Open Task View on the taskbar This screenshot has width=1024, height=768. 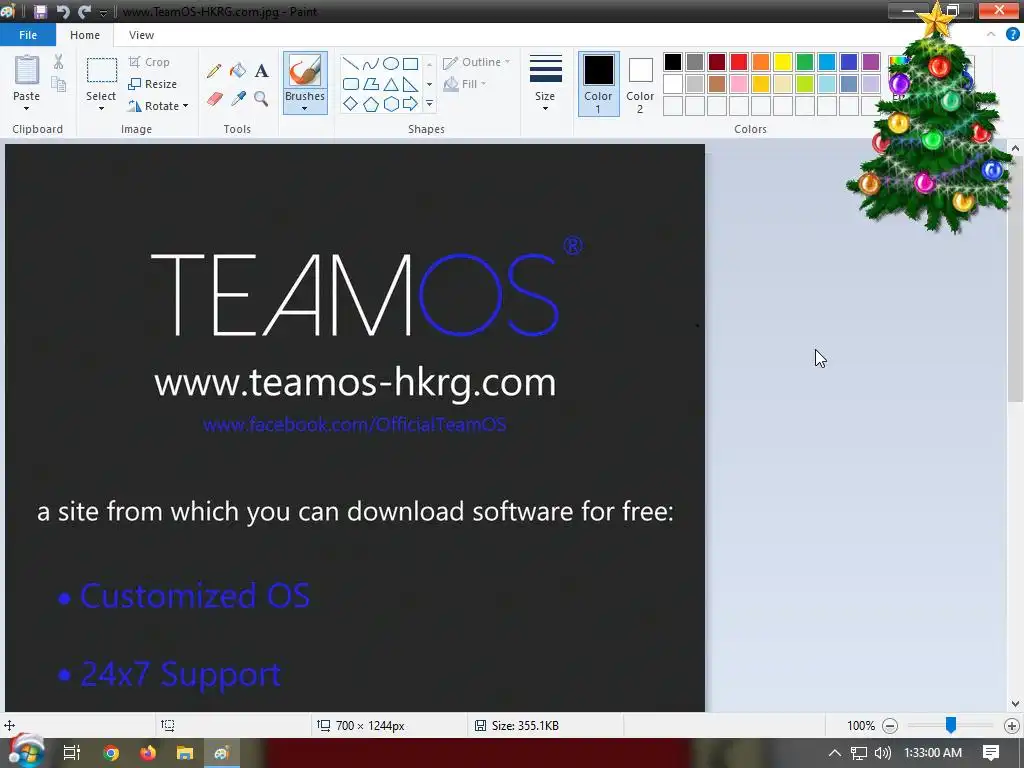click(72, 753)
